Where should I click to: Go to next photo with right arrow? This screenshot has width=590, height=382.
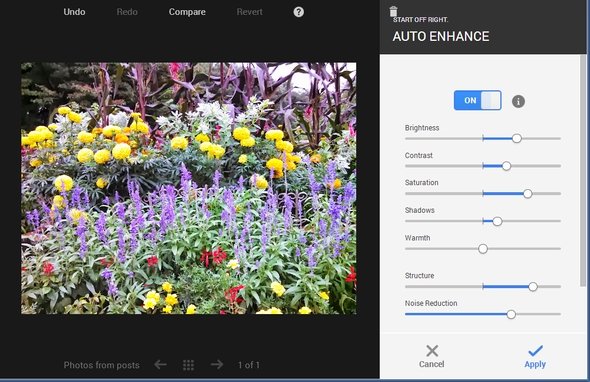(x=217, y=364)
